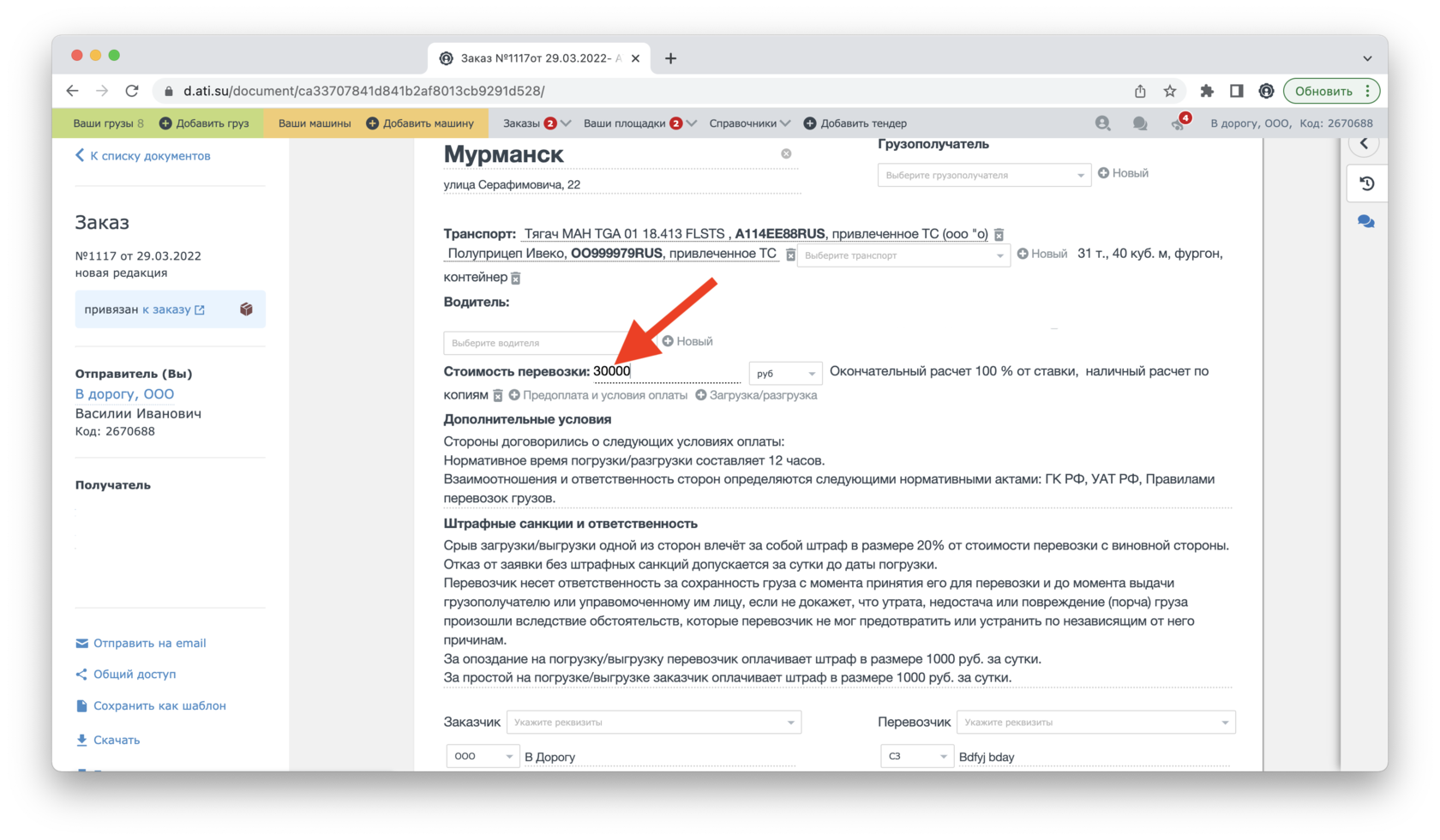Click the В Дорогу customer name field
The width and height of the screenshot is (1440, 840).
tap(660, 757)
